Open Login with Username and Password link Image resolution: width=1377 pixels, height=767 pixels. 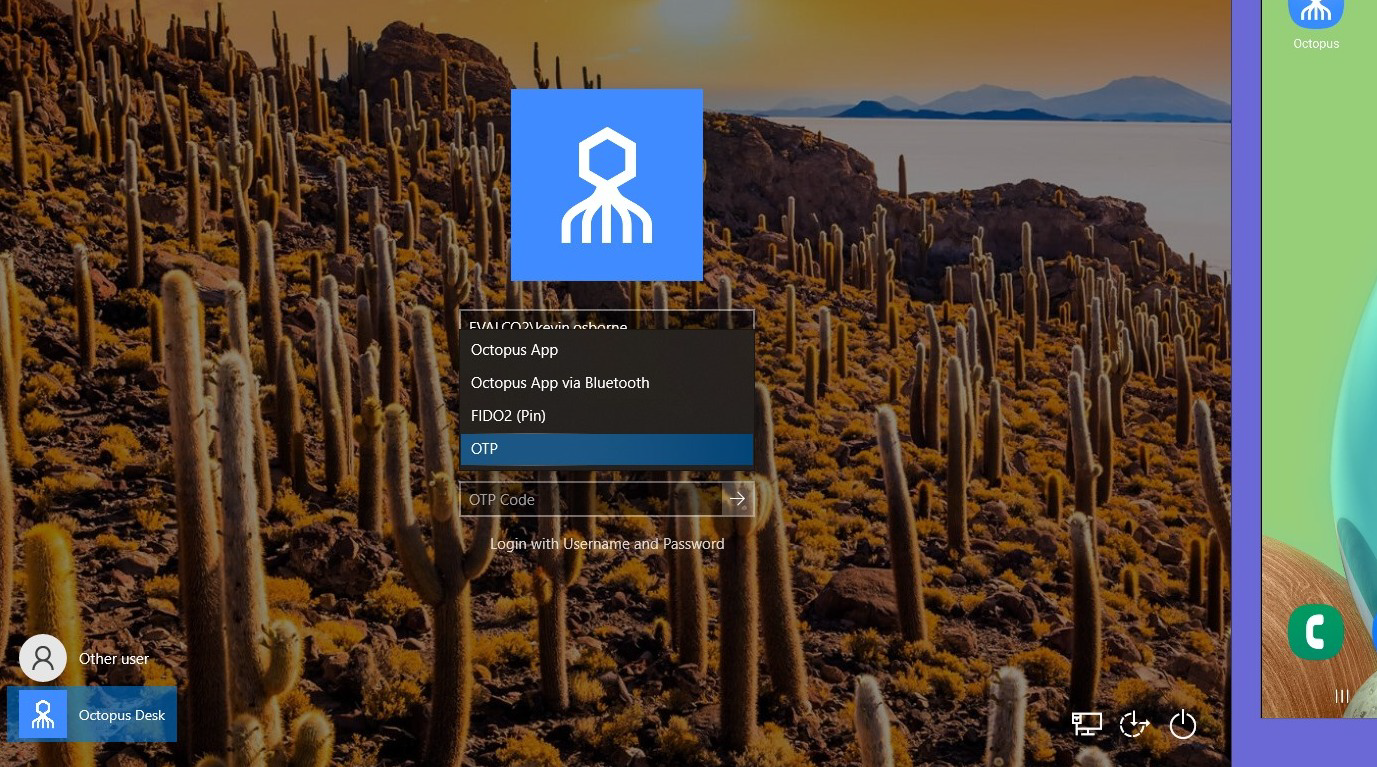[607, 544]
